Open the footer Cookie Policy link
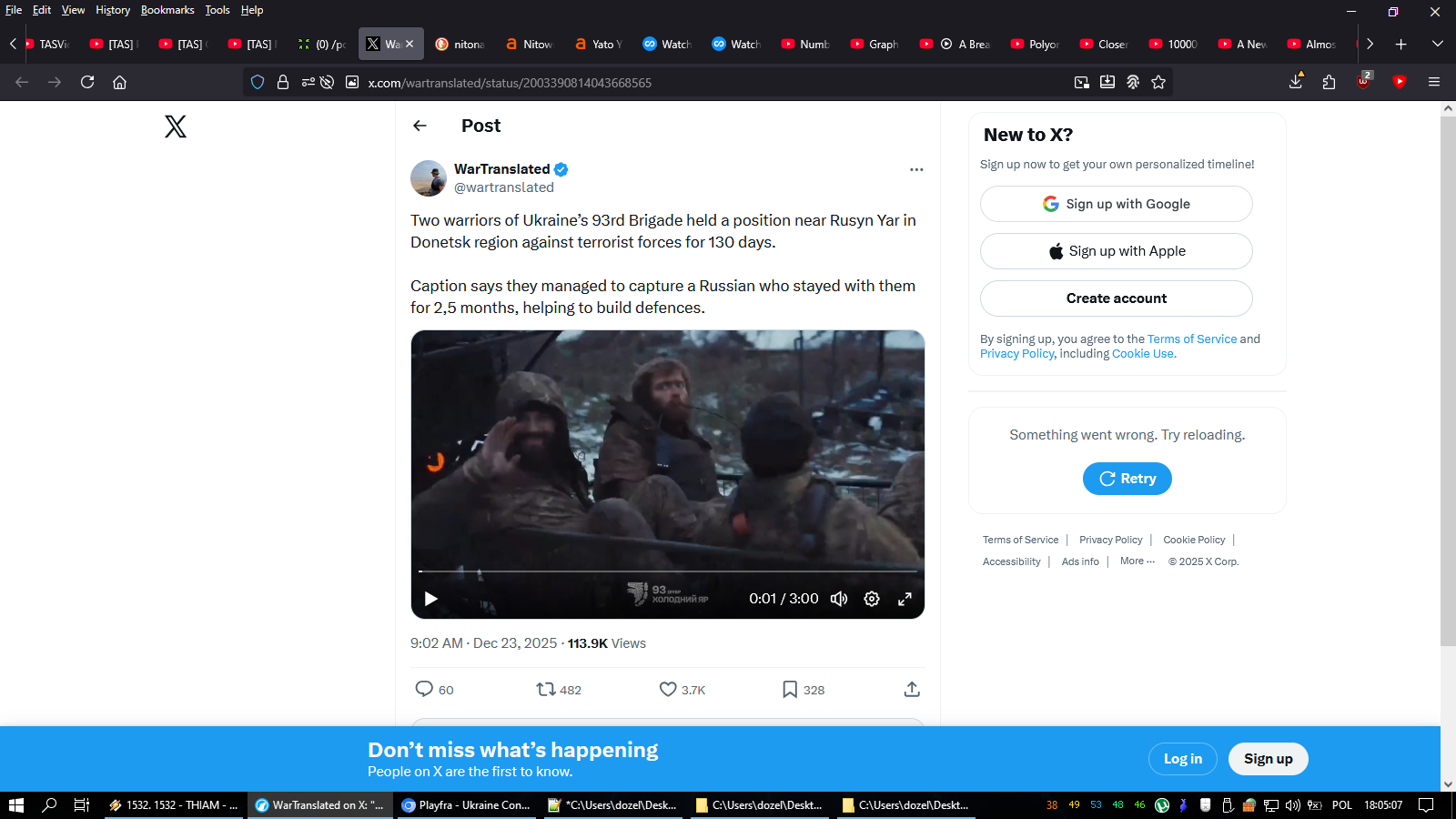Image resolution: width=1456 pixels, height=819 pixels. point(1194,540)
